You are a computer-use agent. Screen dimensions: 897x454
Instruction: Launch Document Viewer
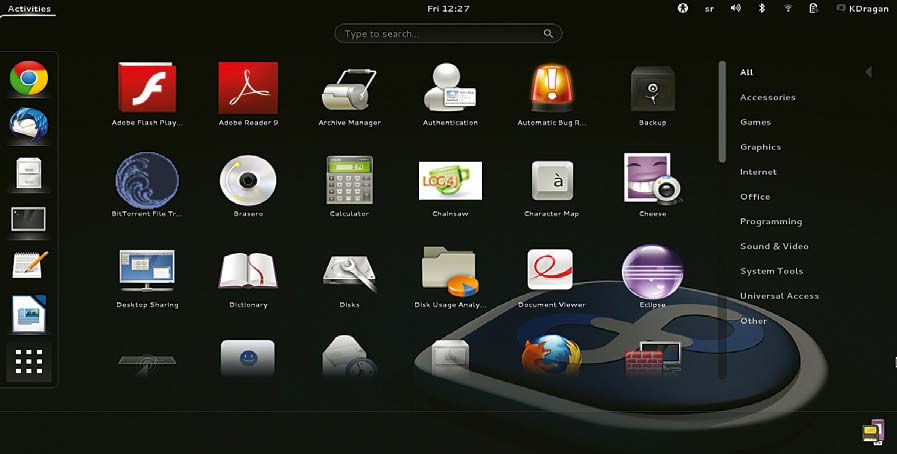pos(550,269)
